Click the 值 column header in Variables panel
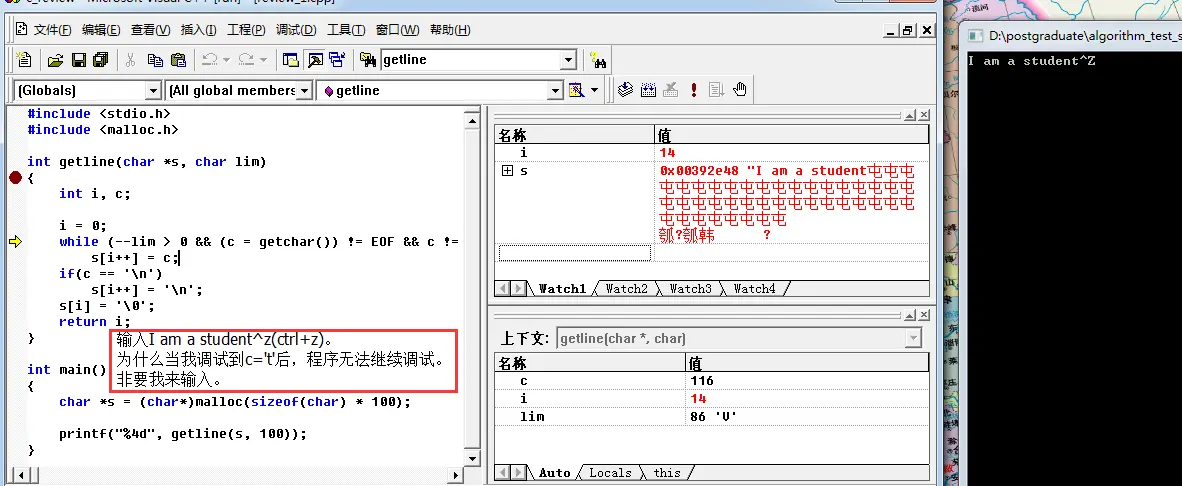The height and width of the screenshot is (486, 1182). tap(807, 363)
